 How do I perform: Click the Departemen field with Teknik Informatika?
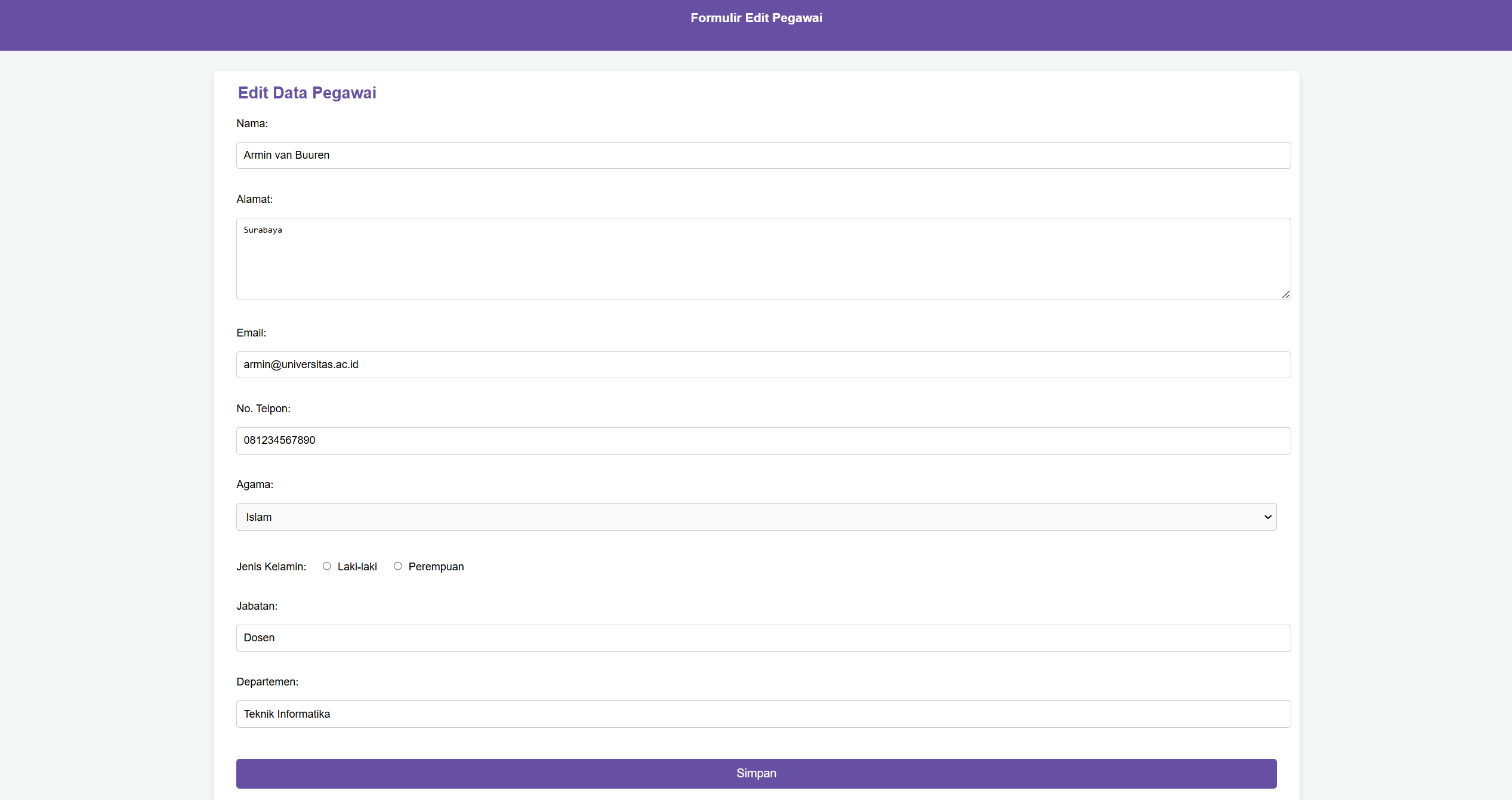[x=763, y=714]
